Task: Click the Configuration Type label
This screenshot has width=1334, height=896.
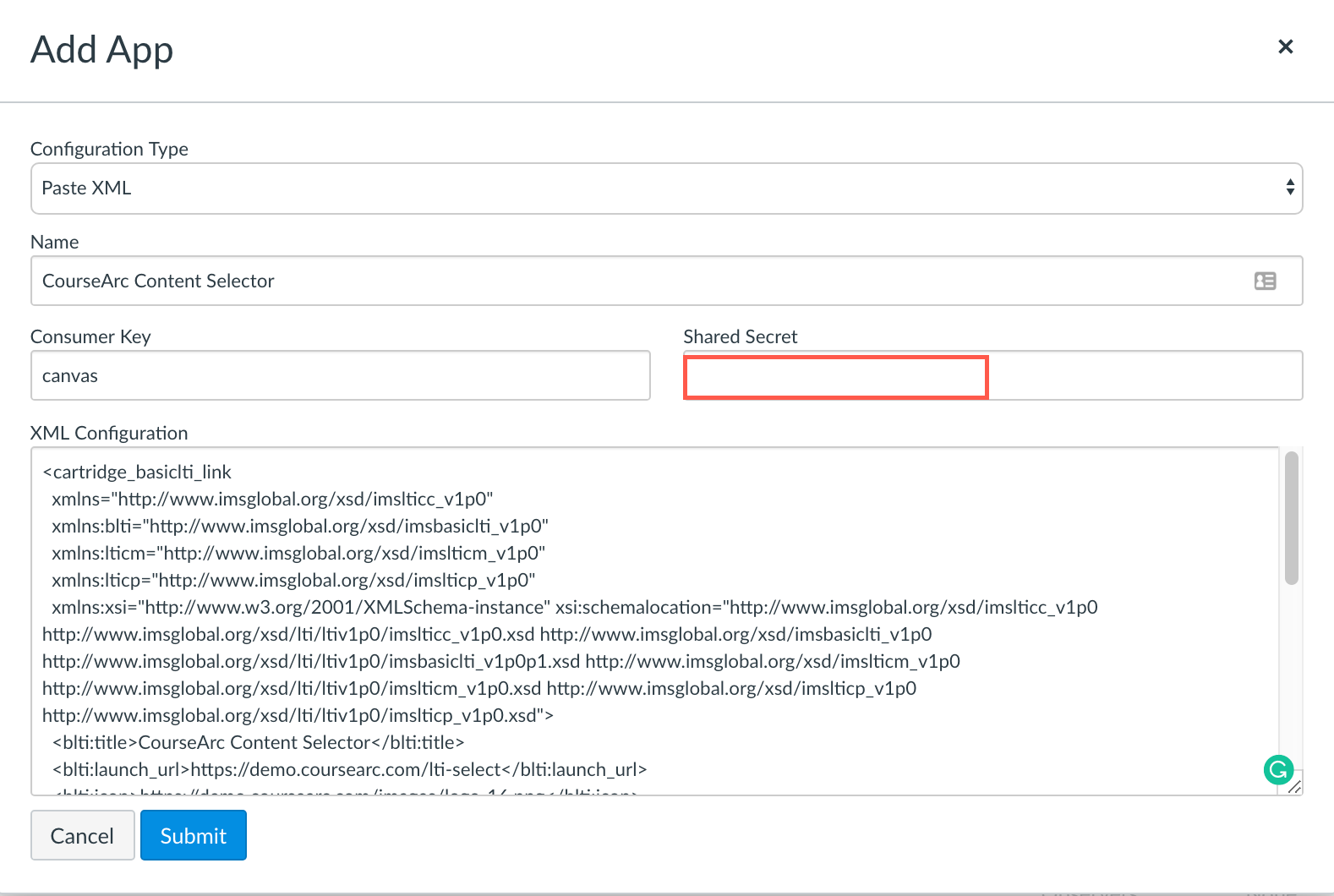Action: pos(109,149)
